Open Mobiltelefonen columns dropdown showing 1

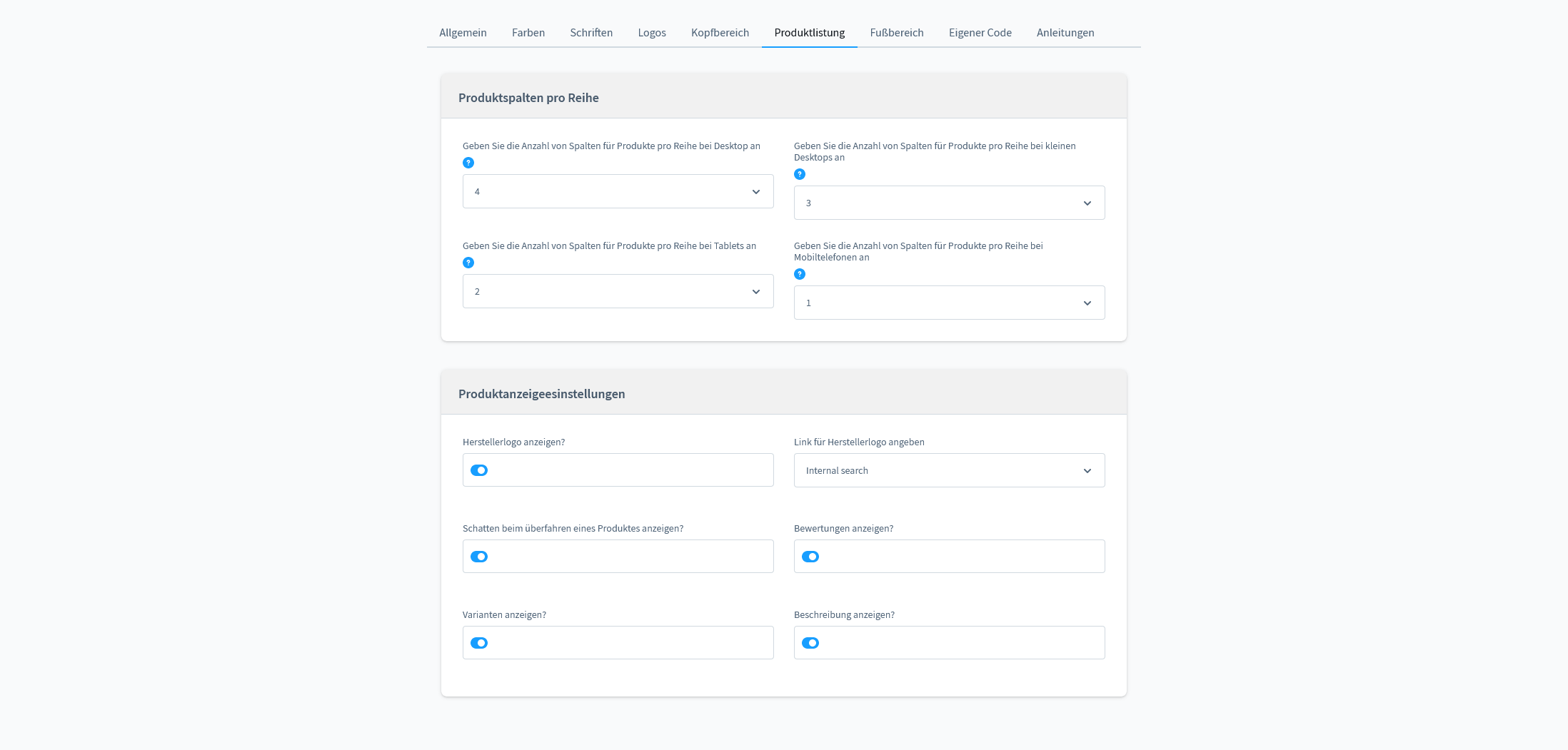[x=950, y=303]
